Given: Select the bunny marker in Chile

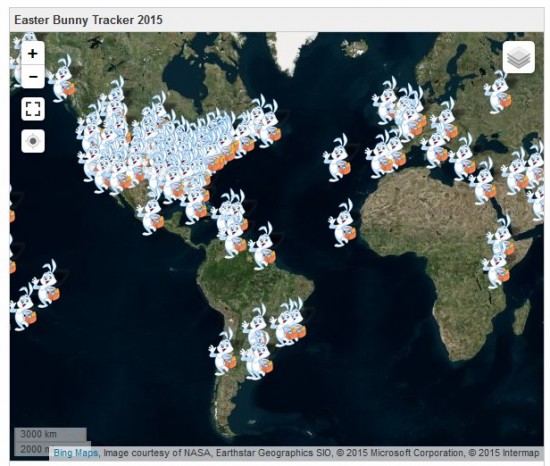Looking at the screenshot, I should [223, 352].
